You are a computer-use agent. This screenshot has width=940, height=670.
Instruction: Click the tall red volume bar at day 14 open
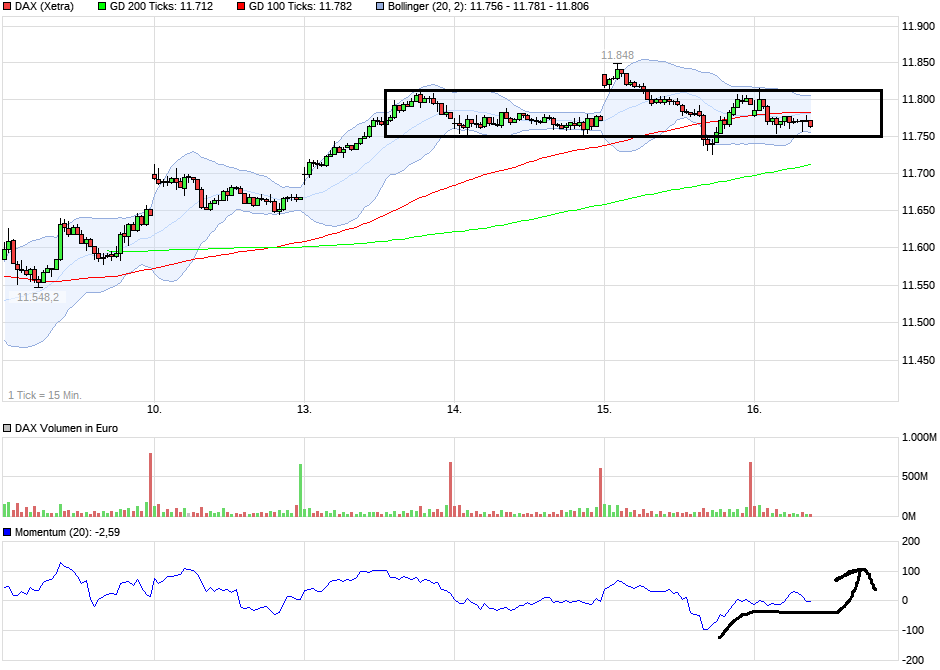450,489
